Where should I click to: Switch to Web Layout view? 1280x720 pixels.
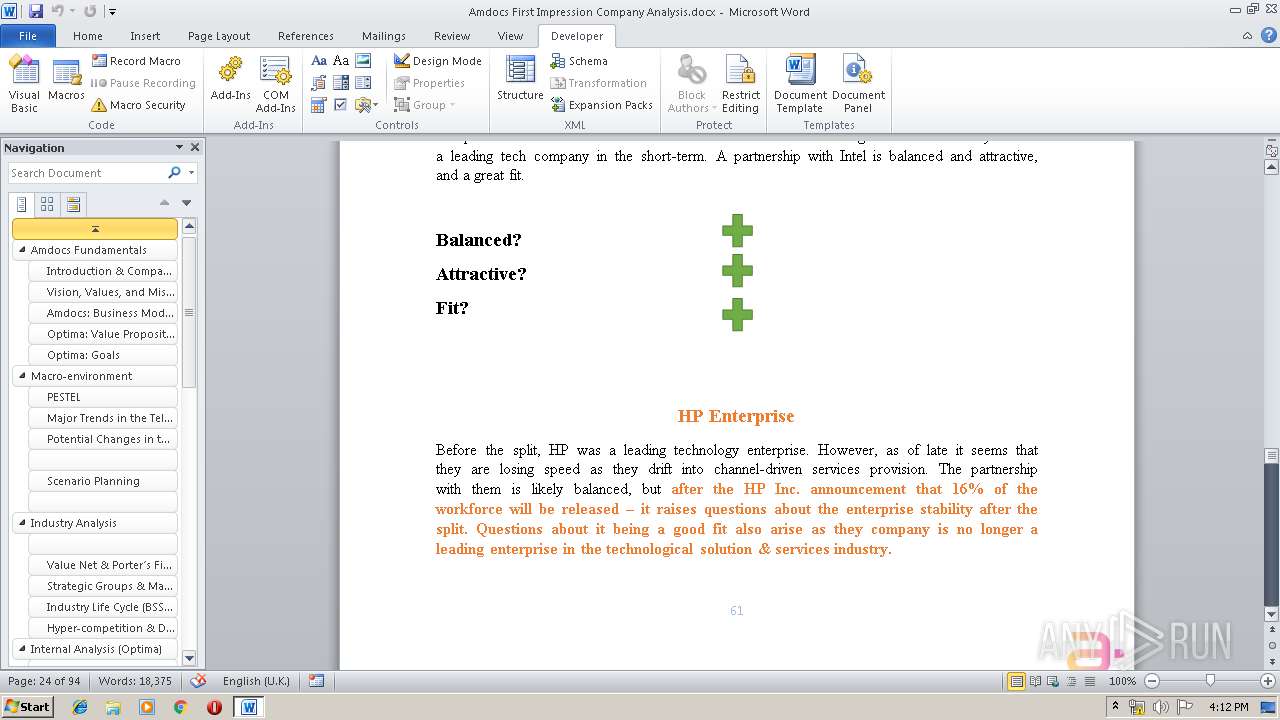tap(1053, 681)
